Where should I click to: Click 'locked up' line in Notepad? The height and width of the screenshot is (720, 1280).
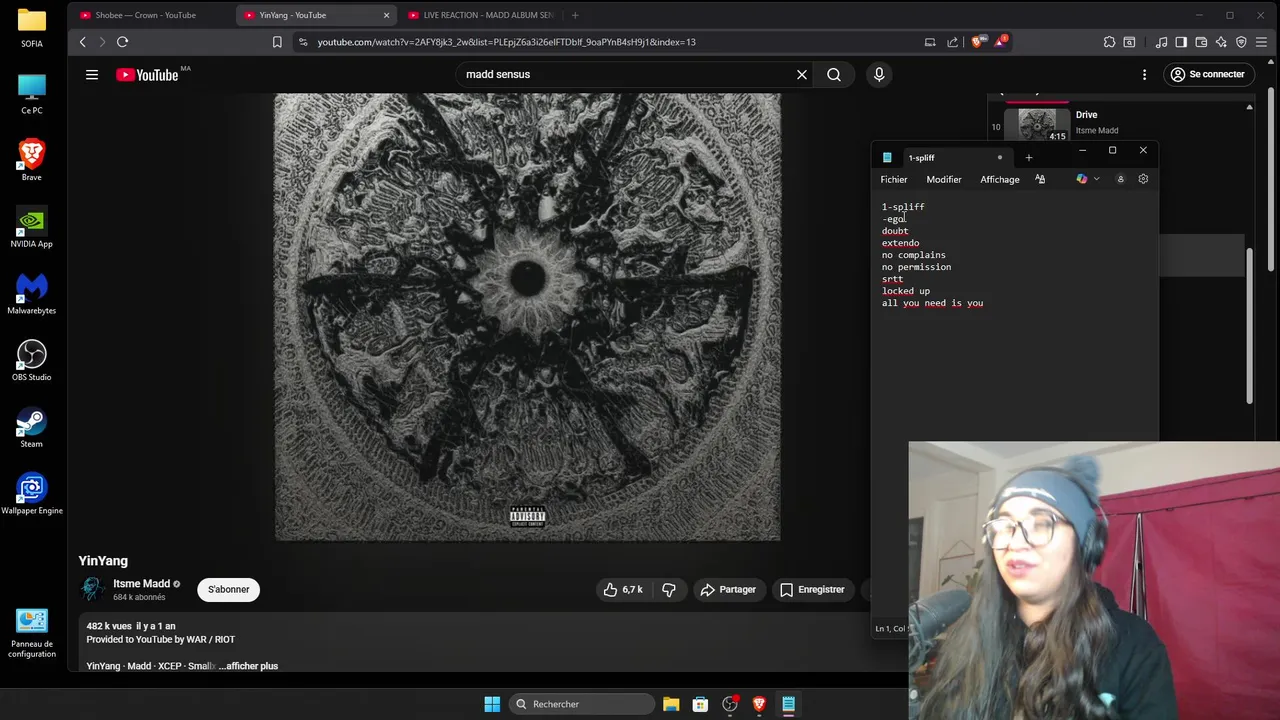point(905,291)
